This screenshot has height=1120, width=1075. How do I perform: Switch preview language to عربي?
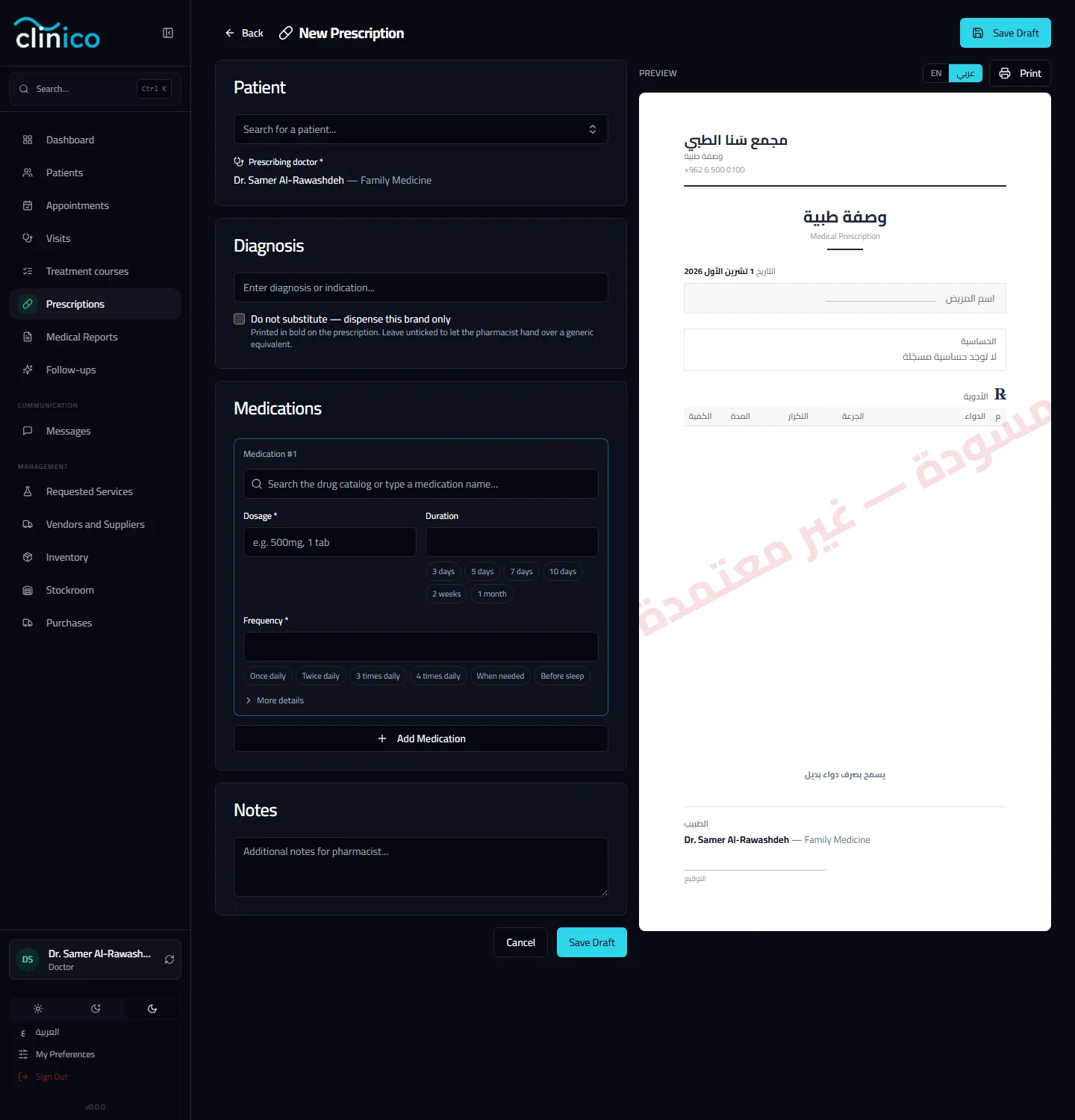[x=966, y=73]
